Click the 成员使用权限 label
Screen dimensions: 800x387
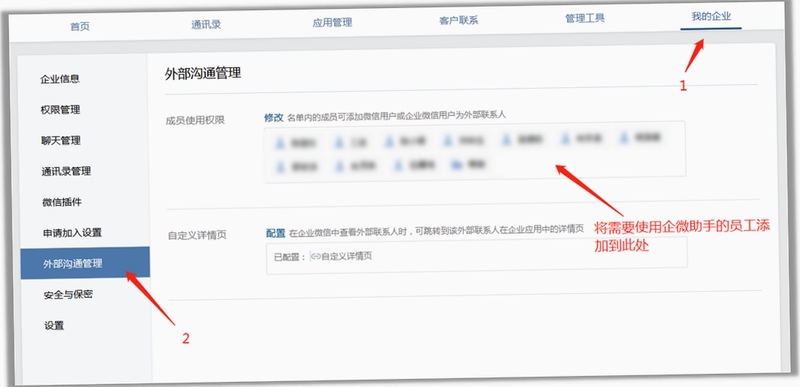[x=195, y=120]
